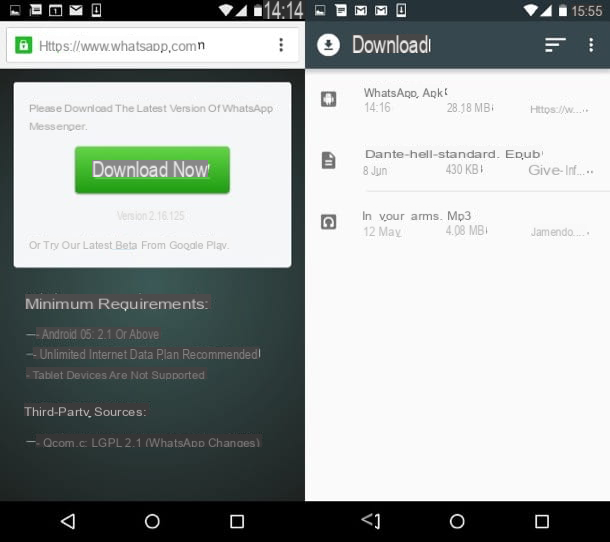Tap the Dante-hell-standard document file icon
610x542 pixels.
coord(328,160)
